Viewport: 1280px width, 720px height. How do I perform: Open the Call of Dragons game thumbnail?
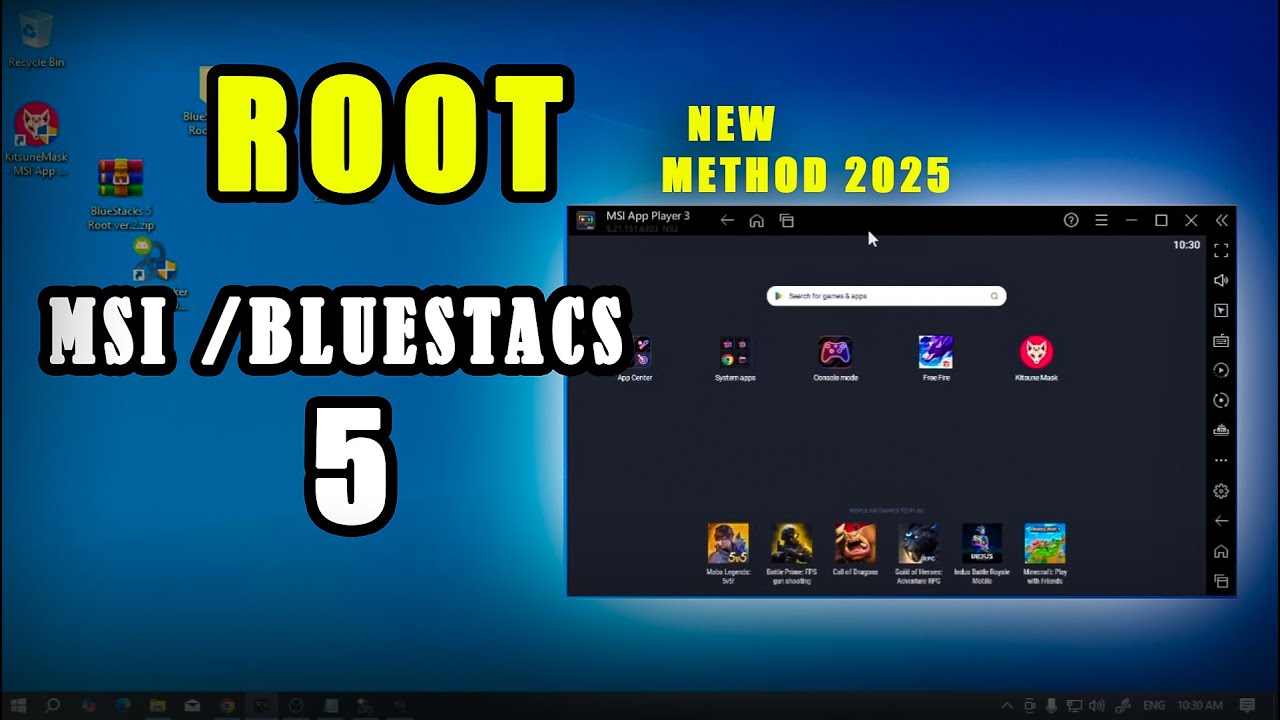tap(855, 543)
